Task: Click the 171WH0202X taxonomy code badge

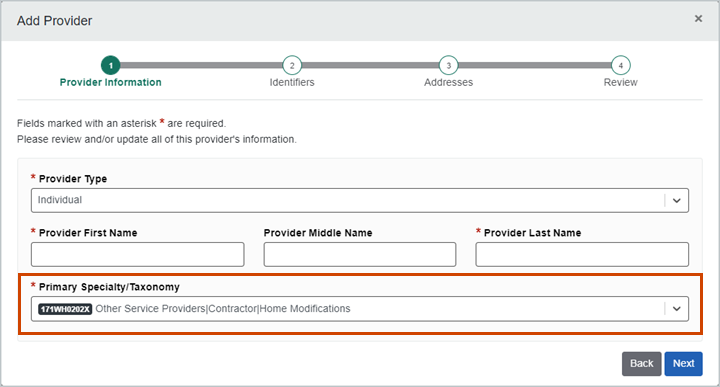Action: [65, 309]
